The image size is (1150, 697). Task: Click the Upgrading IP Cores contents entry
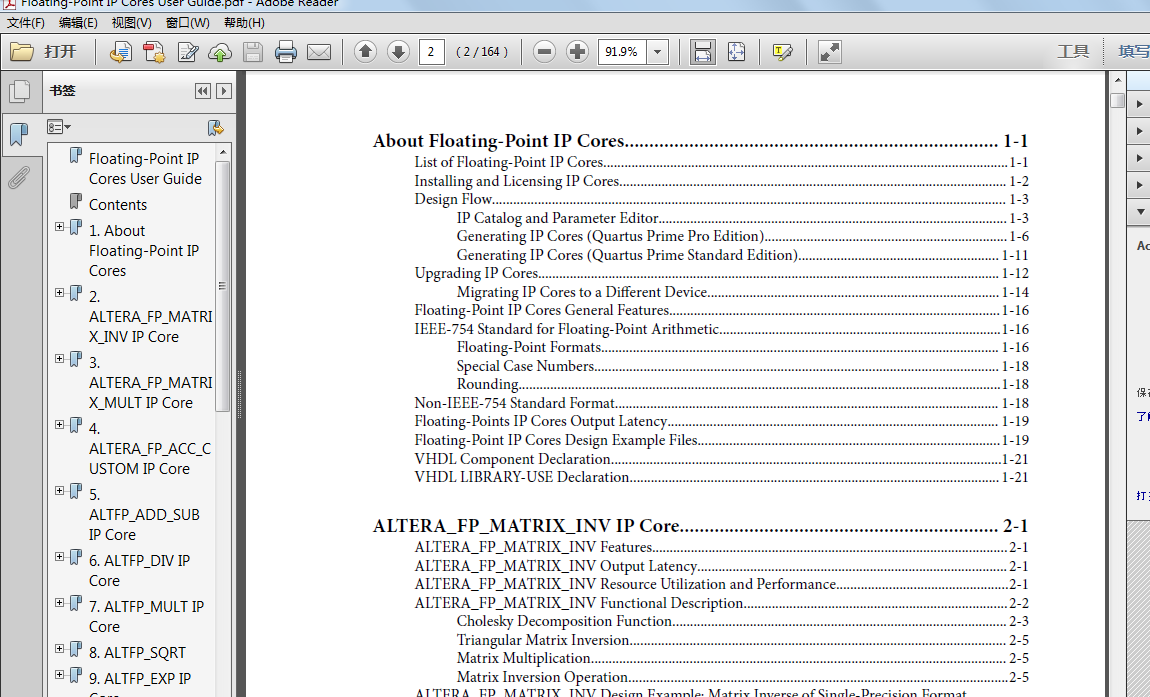coord(721,273)
